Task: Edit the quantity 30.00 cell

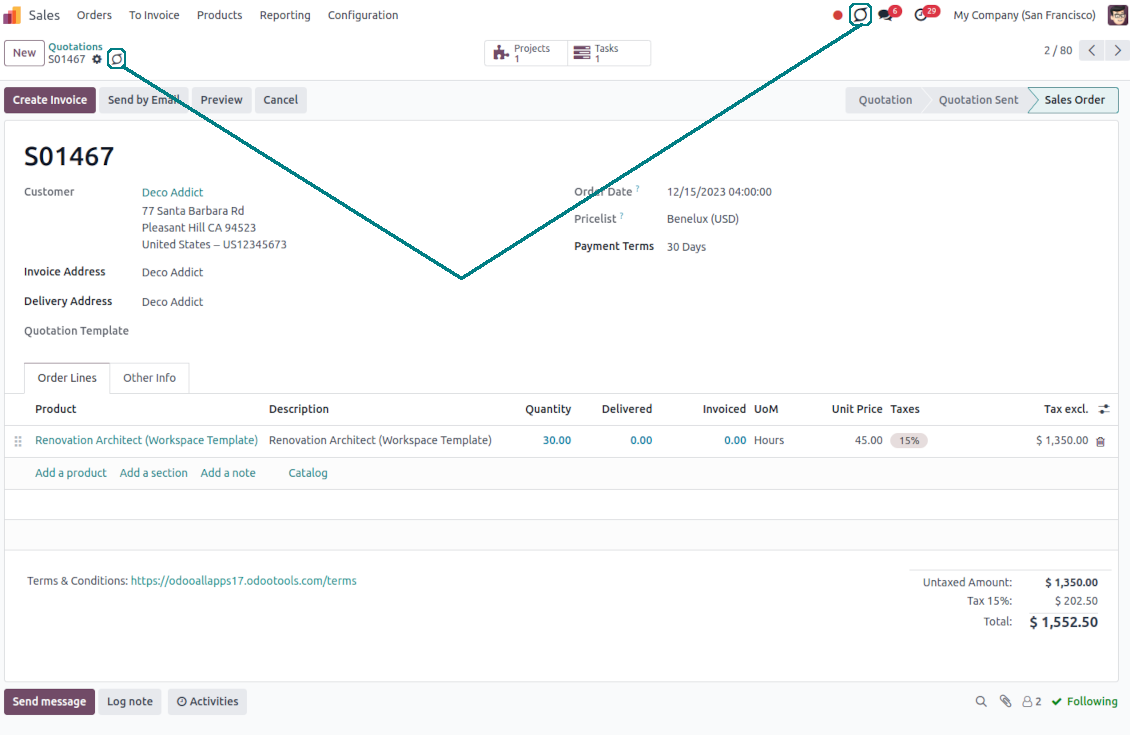Action: click(x=556, y=440)
